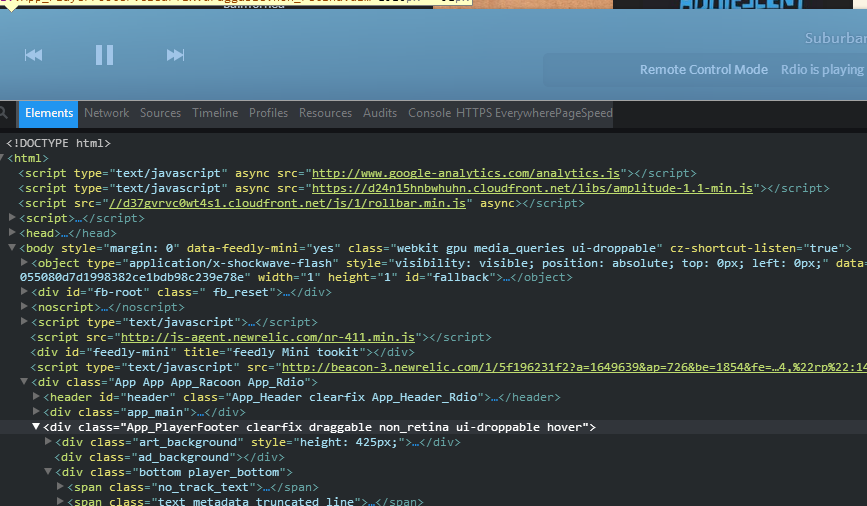Click the Remote Control Mode label
The image size is (867, 506).
pos(704,70)
